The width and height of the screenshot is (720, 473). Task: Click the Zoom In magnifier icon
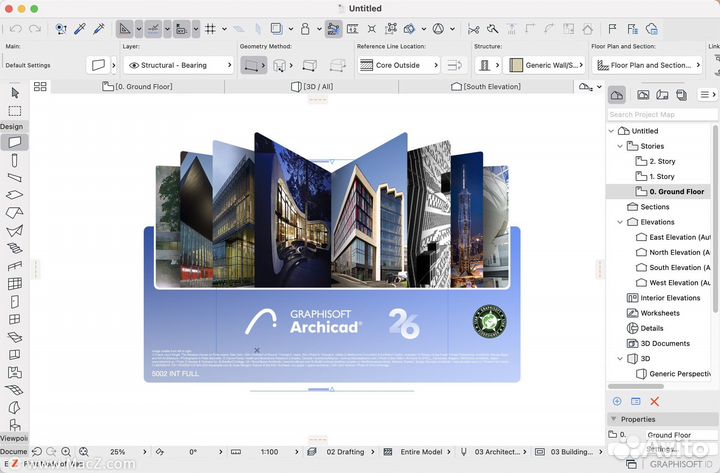[x=66, y=452]
